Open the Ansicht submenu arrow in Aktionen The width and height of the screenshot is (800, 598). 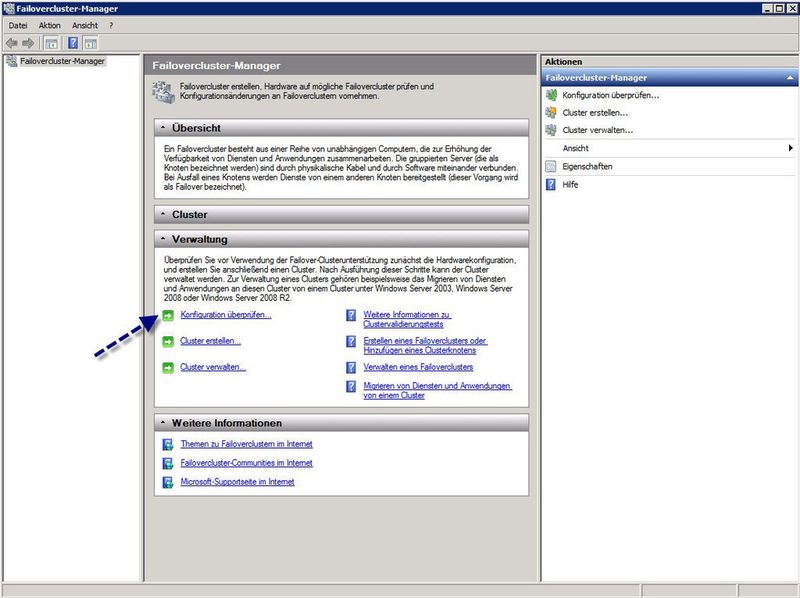pos(790,148)
